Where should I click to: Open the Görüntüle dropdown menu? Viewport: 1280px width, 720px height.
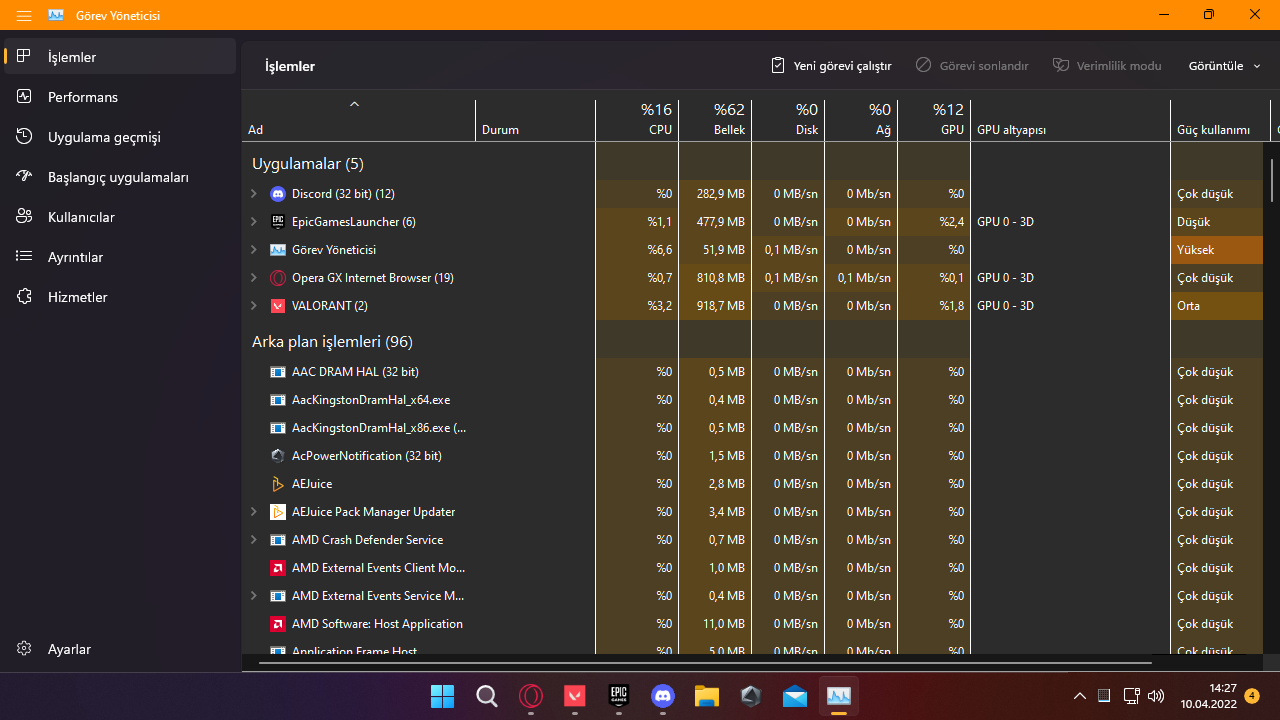1225,66
